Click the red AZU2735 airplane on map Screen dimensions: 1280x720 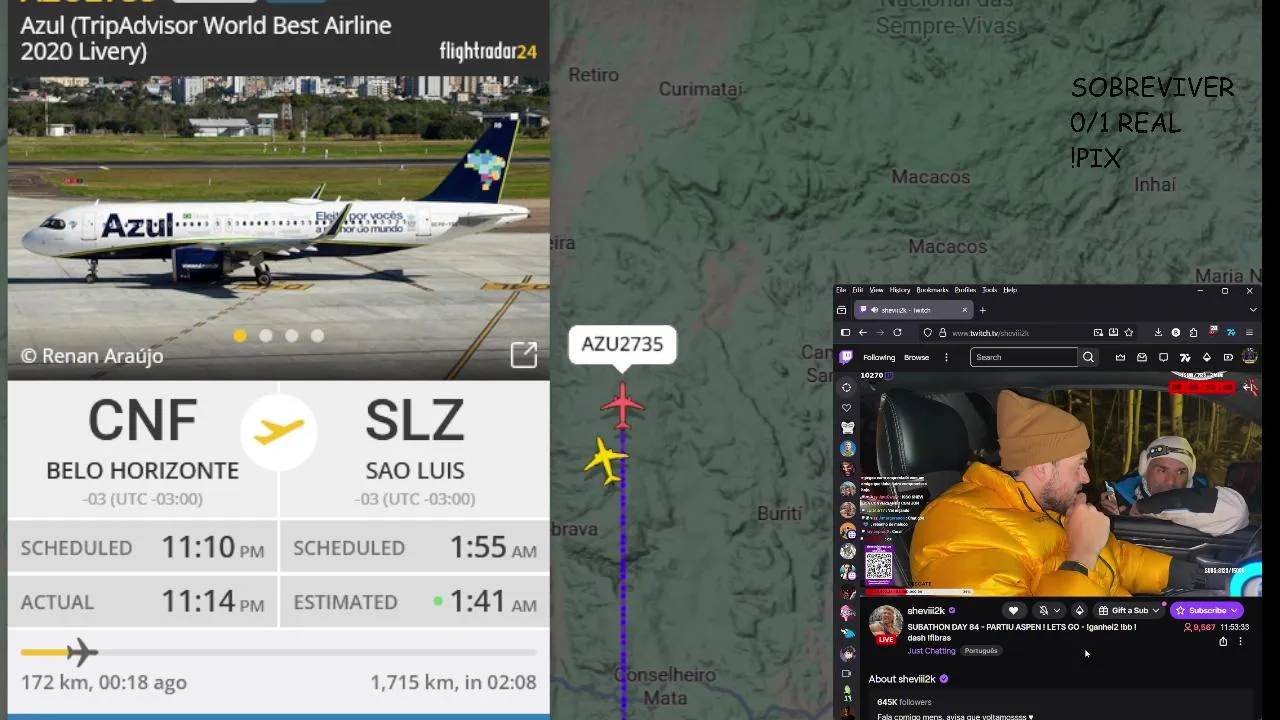tap(622, 406)
